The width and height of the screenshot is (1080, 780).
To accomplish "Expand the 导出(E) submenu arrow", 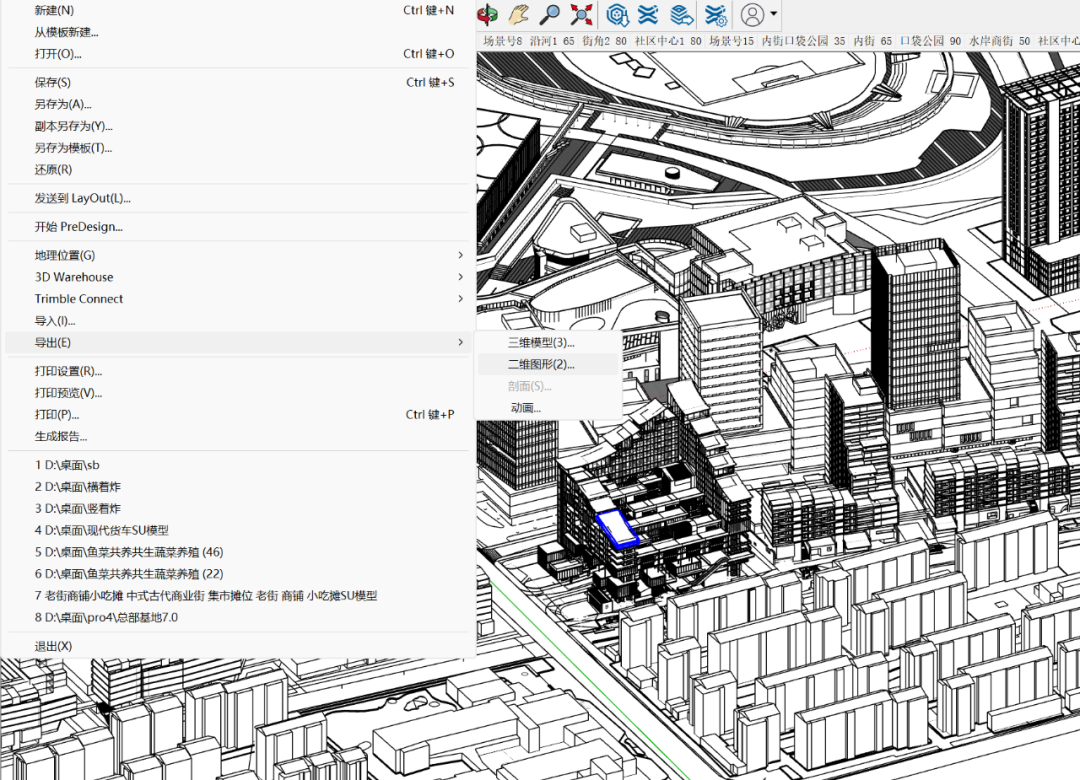I will pos(460,342).
